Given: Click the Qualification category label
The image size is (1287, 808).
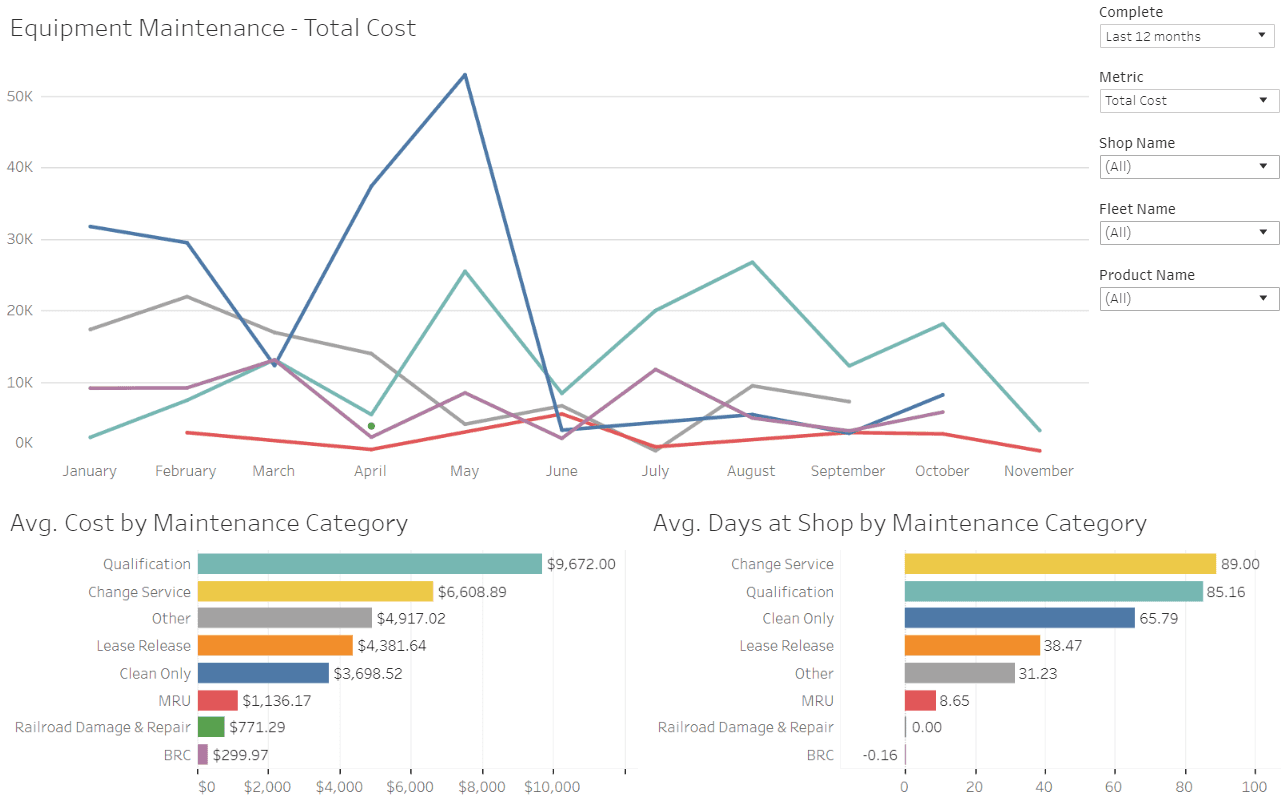Looking at the screenshot, I should click(x=147, y=563).
